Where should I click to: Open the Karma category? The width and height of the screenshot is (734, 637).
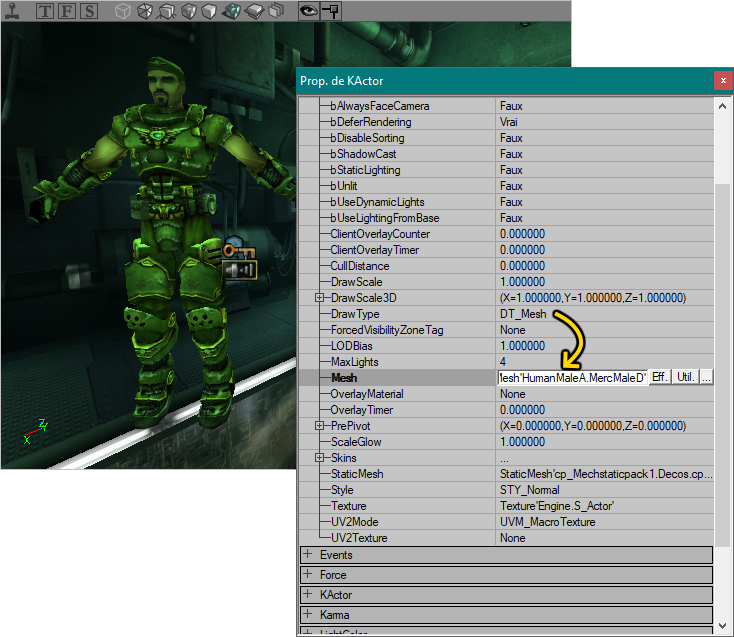pyautogui.click(x=506, y=615)
